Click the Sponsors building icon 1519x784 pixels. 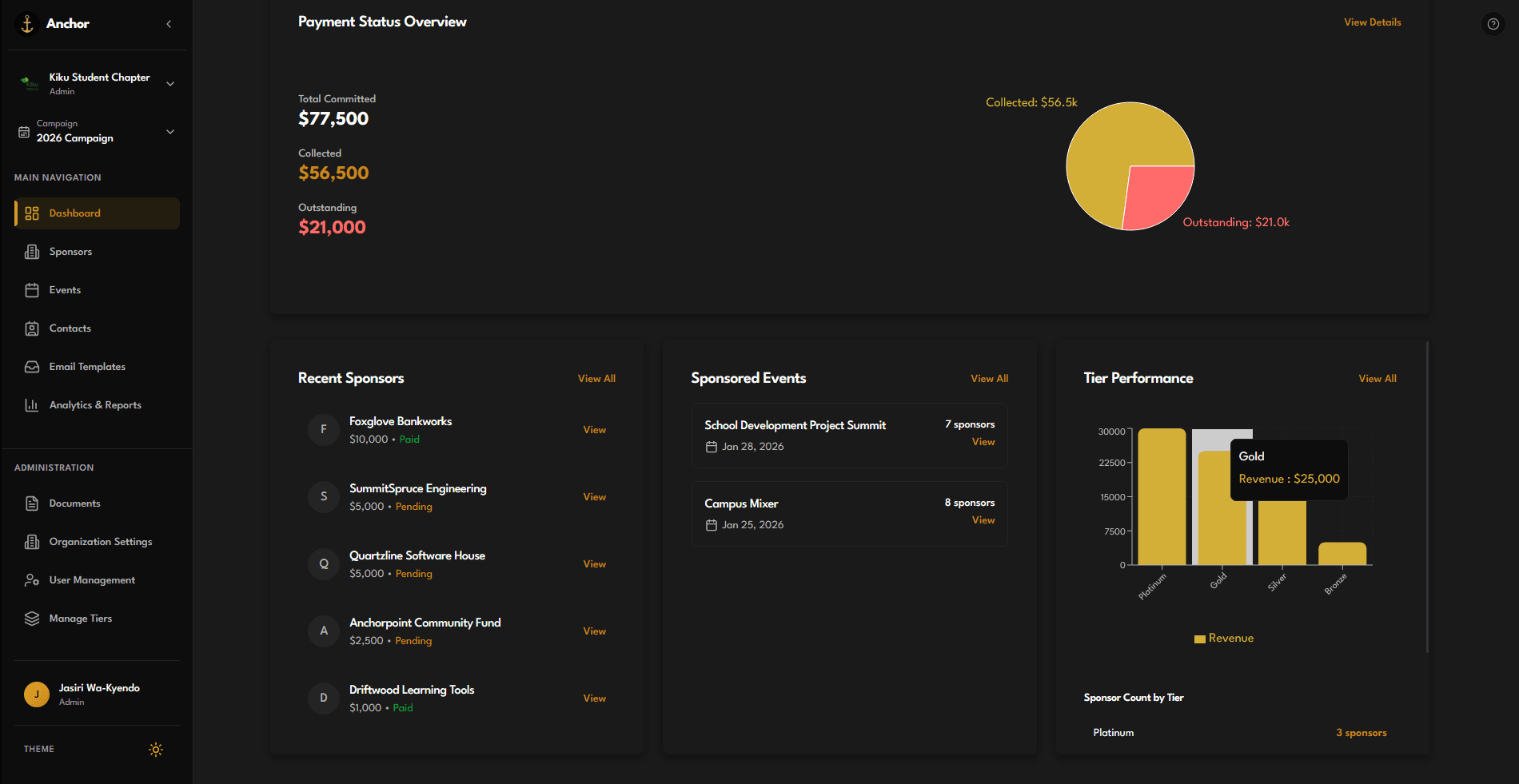click(32, 252)
